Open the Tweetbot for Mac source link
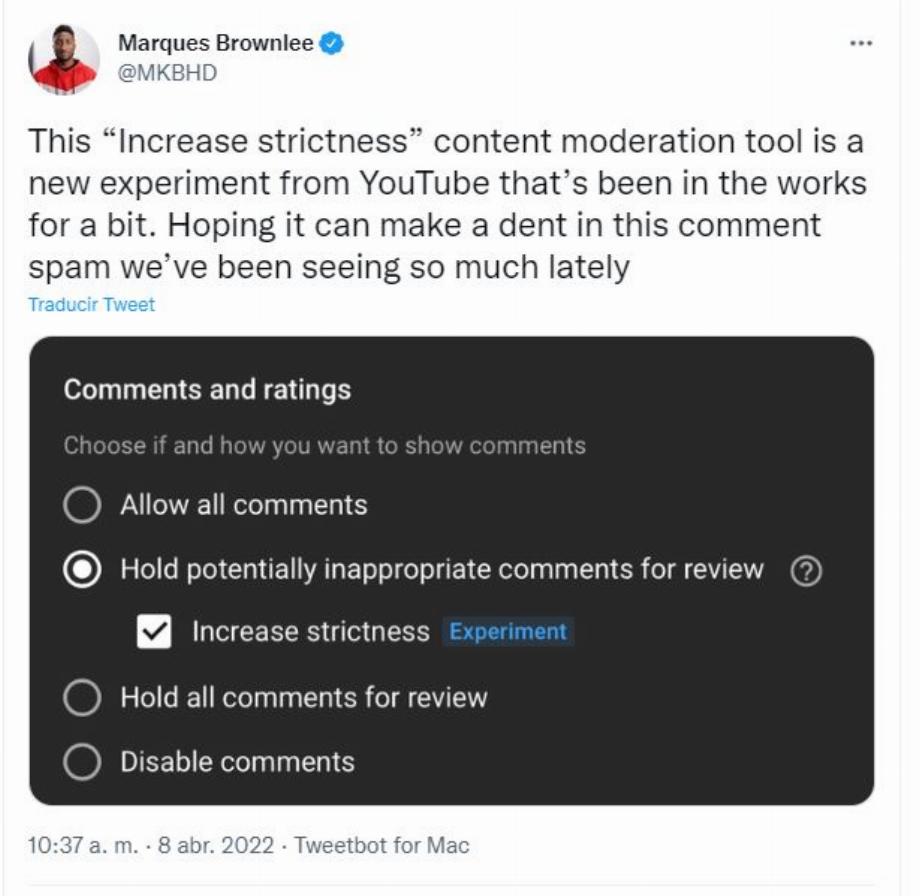This screenshot has width=920, height=896. click(382, 846)
